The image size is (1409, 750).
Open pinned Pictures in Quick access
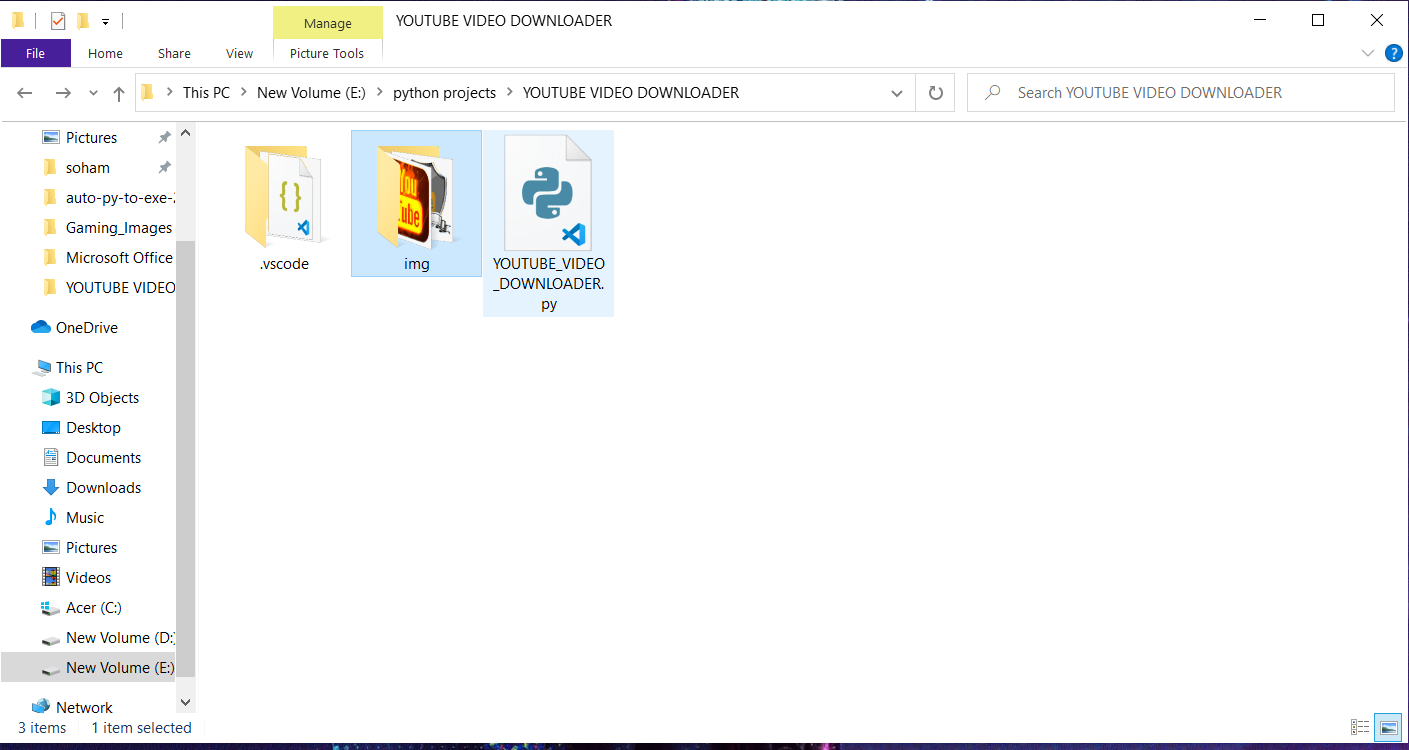(x=91, y=138)
